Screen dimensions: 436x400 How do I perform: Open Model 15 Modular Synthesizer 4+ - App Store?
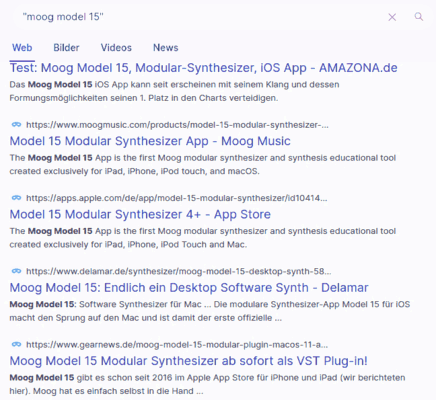(x=140, y=214)
